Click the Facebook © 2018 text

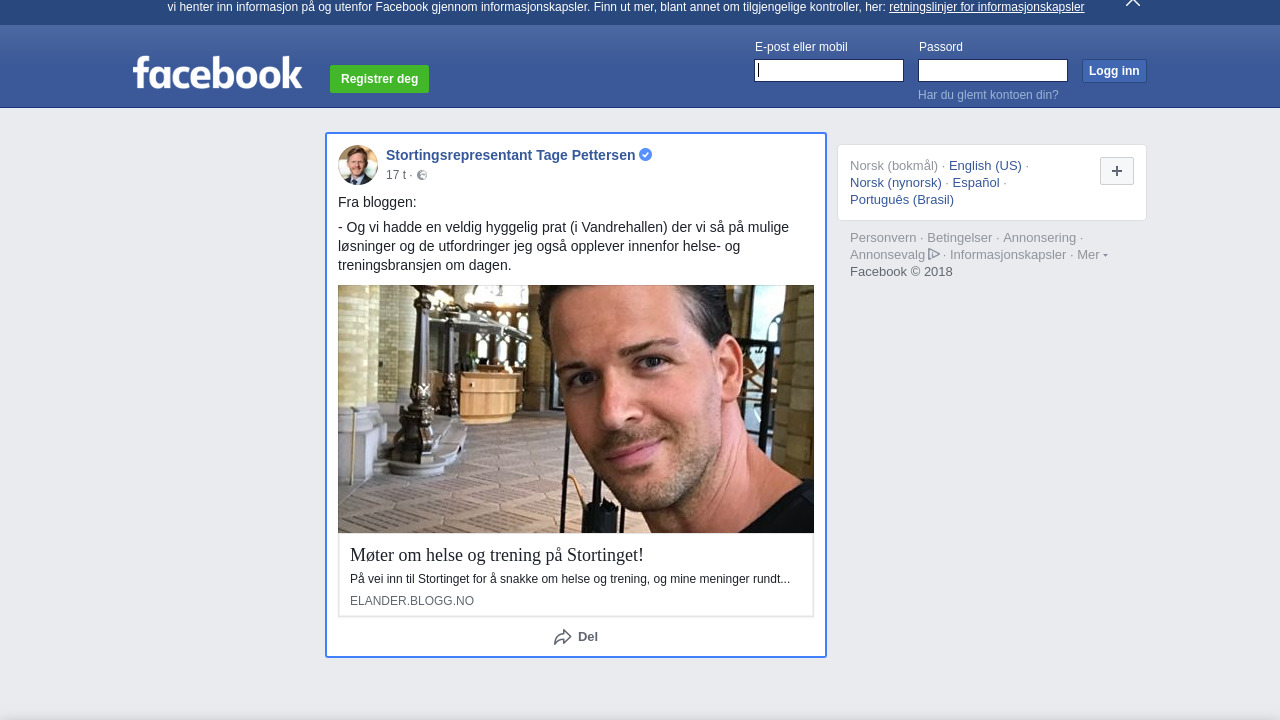click(901, 272)
